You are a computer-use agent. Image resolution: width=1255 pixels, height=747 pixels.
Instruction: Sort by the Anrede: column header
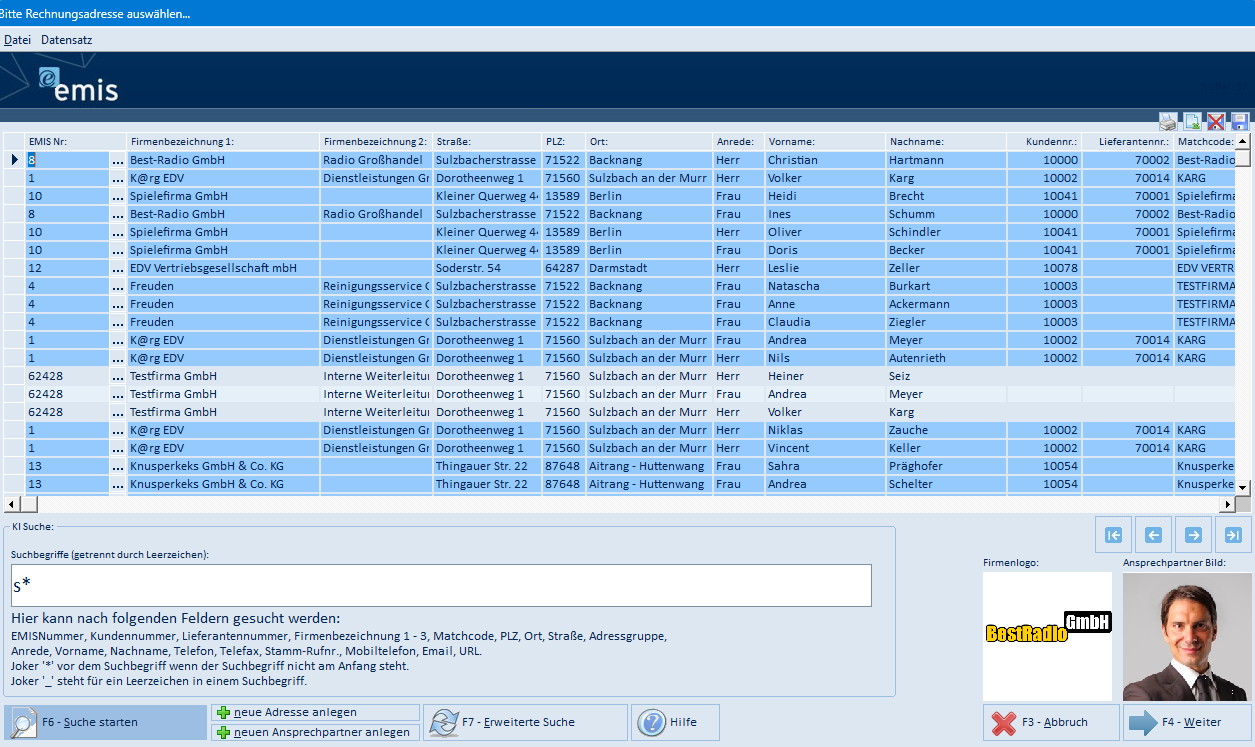739,142
